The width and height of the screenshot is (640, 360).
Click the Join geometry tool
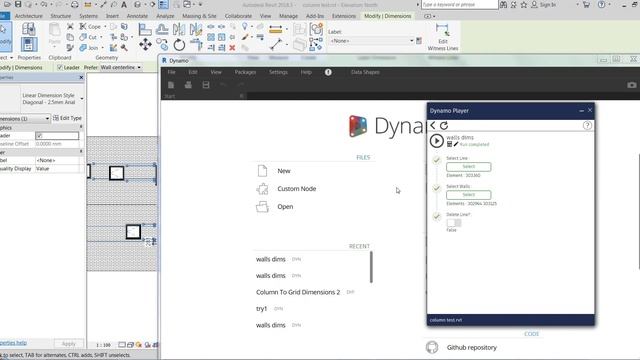(x=89, y=48)
